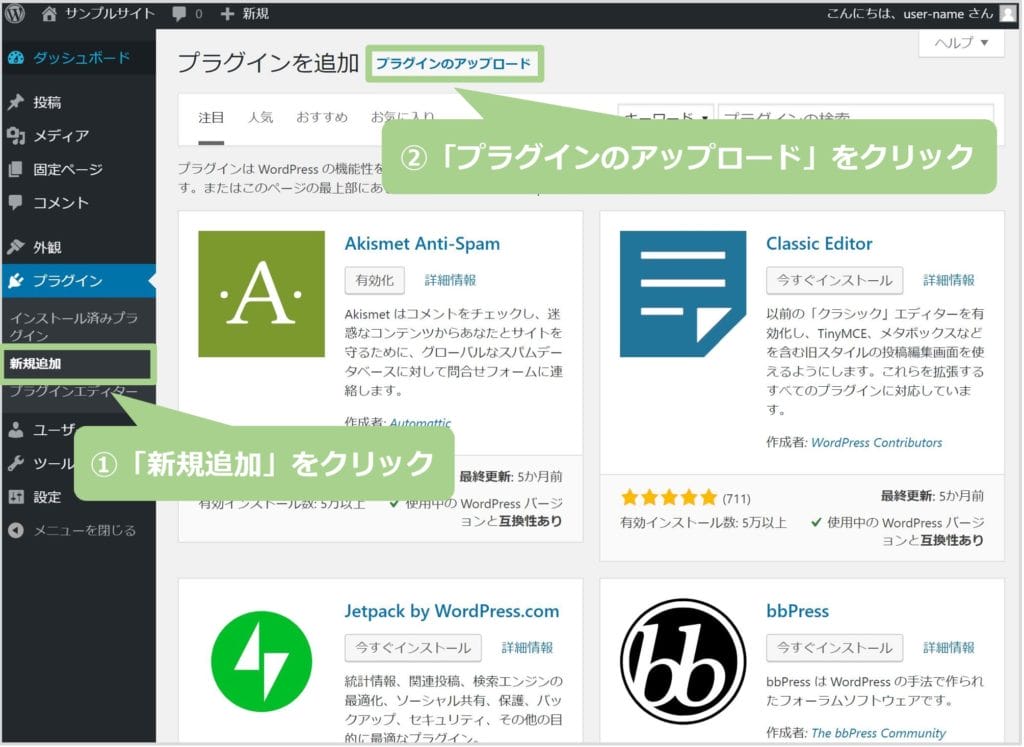Screen dimensions: 1024x747
Task: Click the Akismet Anti-Spam plugin icon
Action: 261,294
